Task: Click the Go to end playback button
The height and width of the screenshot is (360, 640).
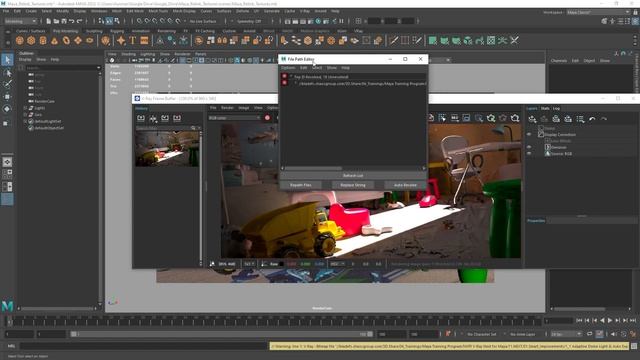Action: (633, 321)
